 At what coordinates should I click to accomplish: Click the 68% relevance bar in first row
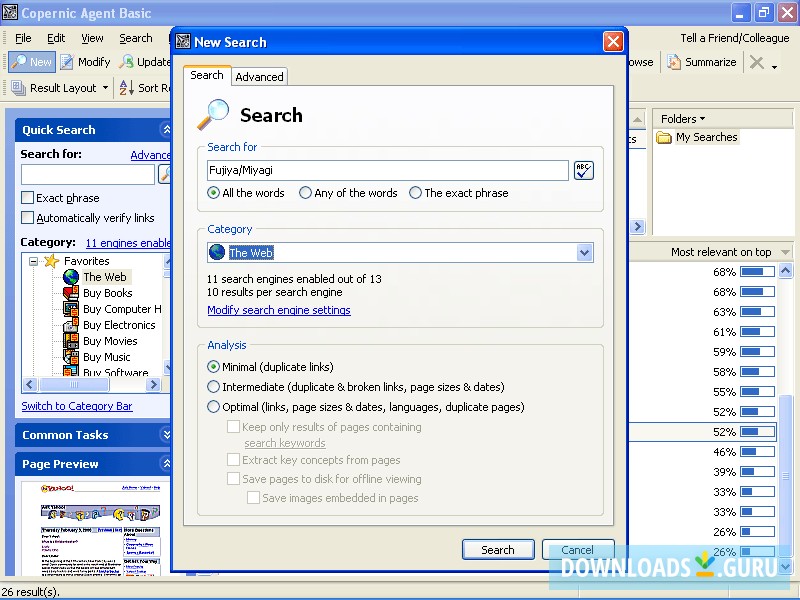757,272
